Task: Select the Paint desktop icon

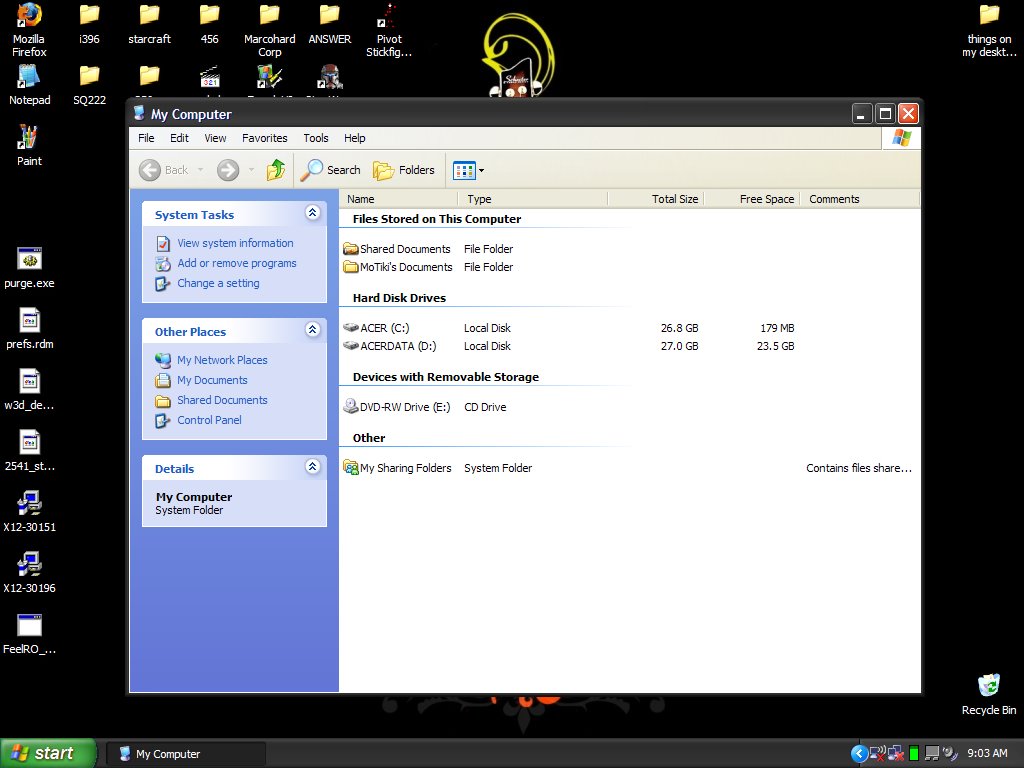Action: [29, 146]
